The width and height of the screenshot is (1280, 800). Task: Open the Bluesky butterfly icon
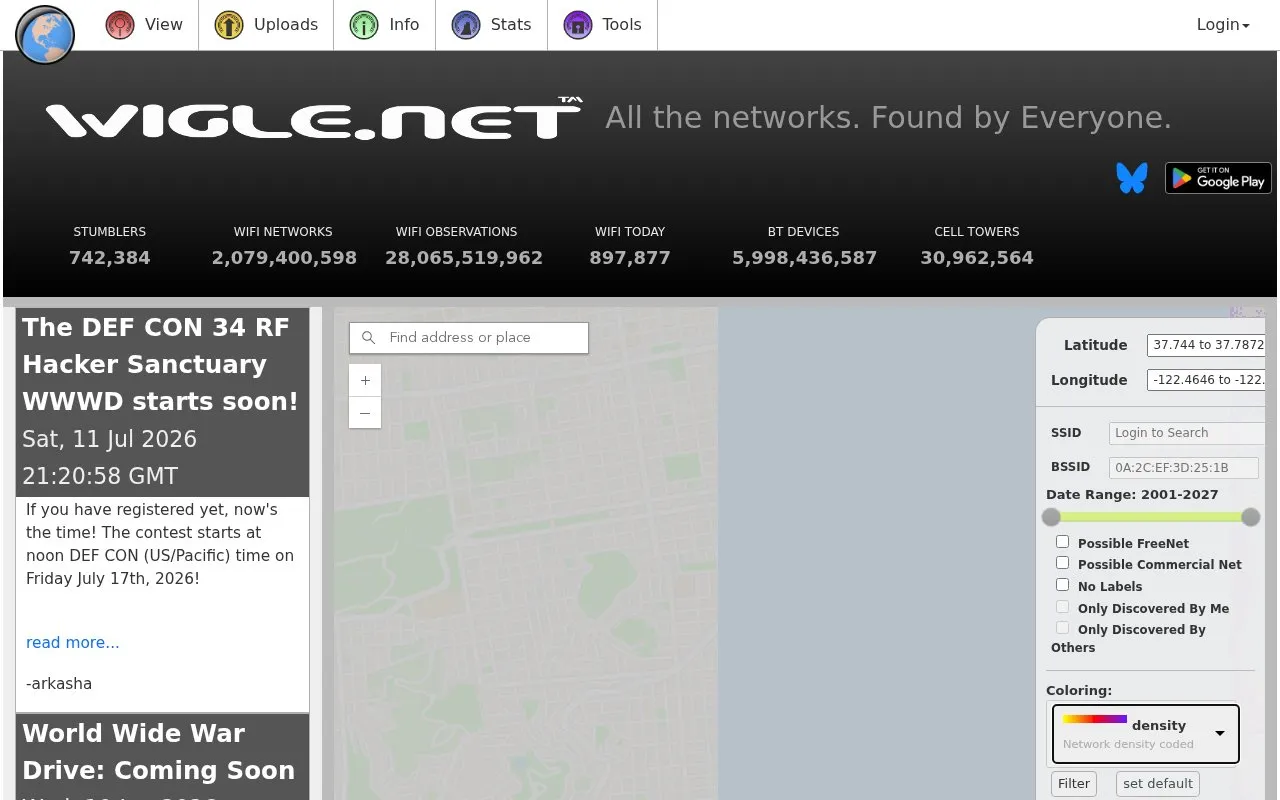[x=1132, y=178]
